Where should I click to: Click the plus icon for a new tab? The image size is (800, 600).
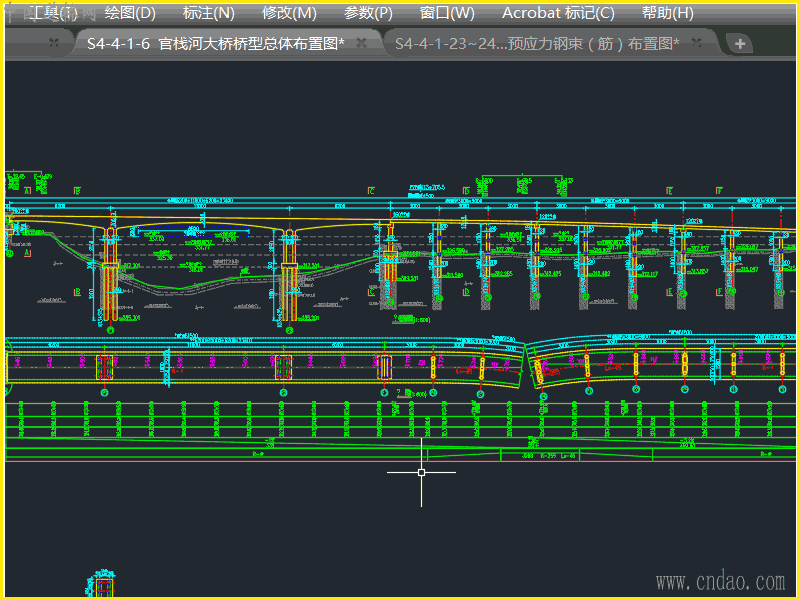click(x=740, y=44)
